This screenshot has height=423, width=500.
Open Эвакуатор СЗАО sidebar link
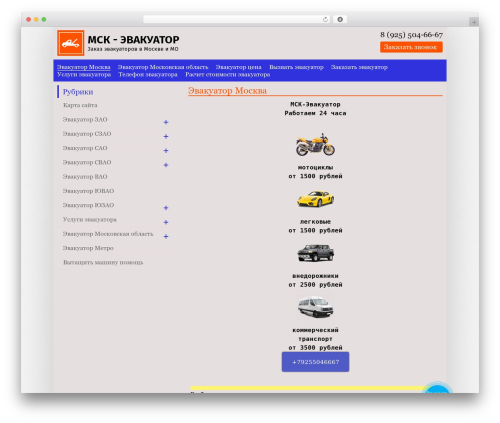click(87, 134)
